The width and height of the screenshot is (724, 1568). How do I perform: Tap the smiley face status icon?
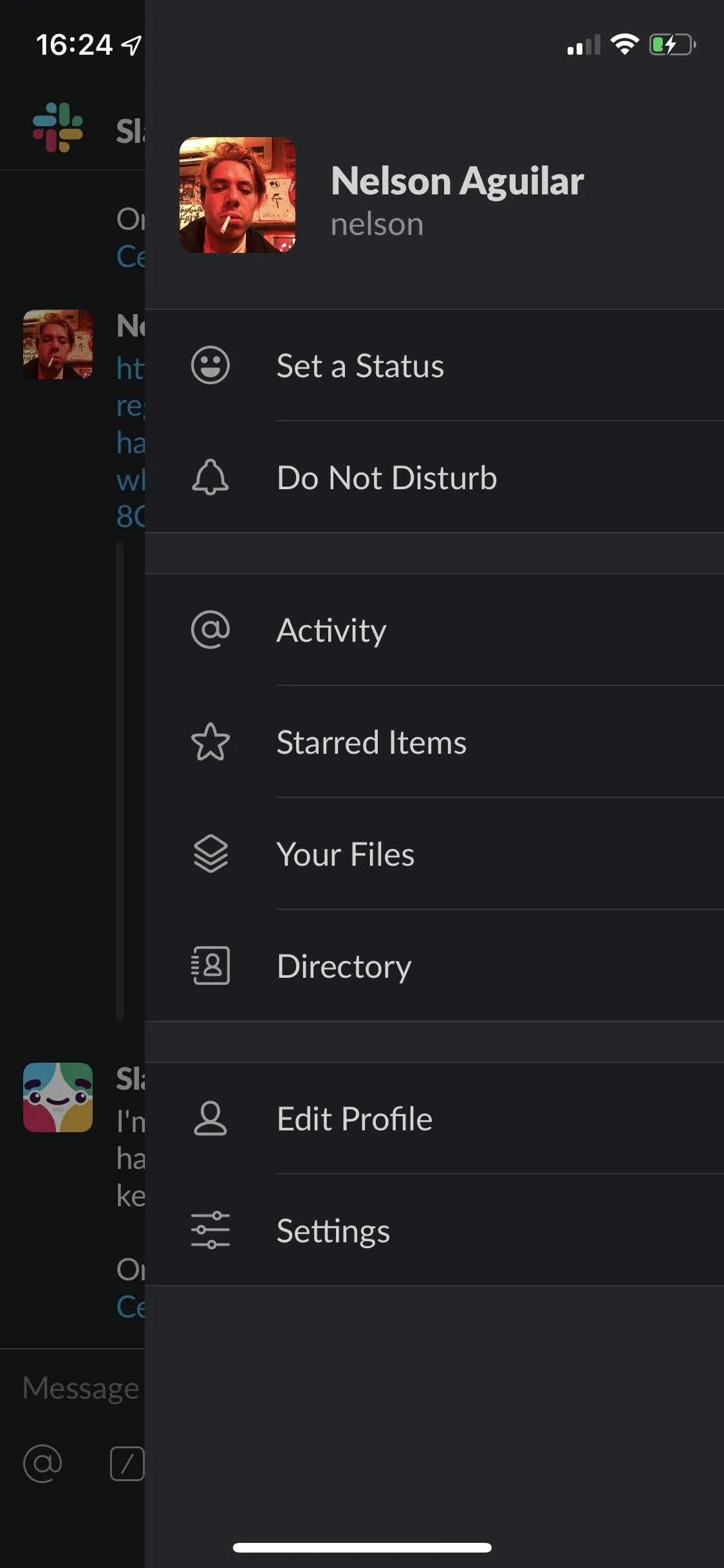pos(210,366)
